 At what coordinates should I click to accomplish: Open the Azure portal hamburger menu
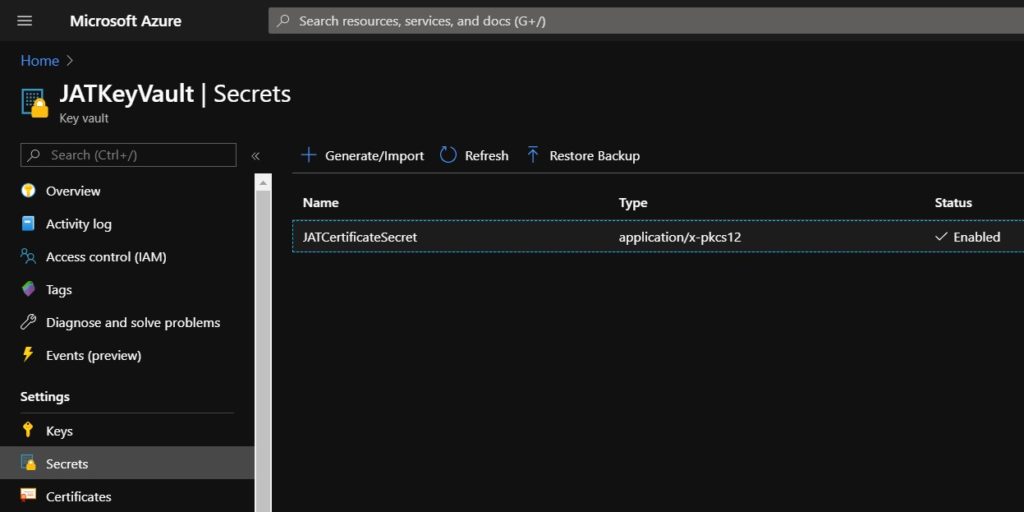tap(24, 21)
